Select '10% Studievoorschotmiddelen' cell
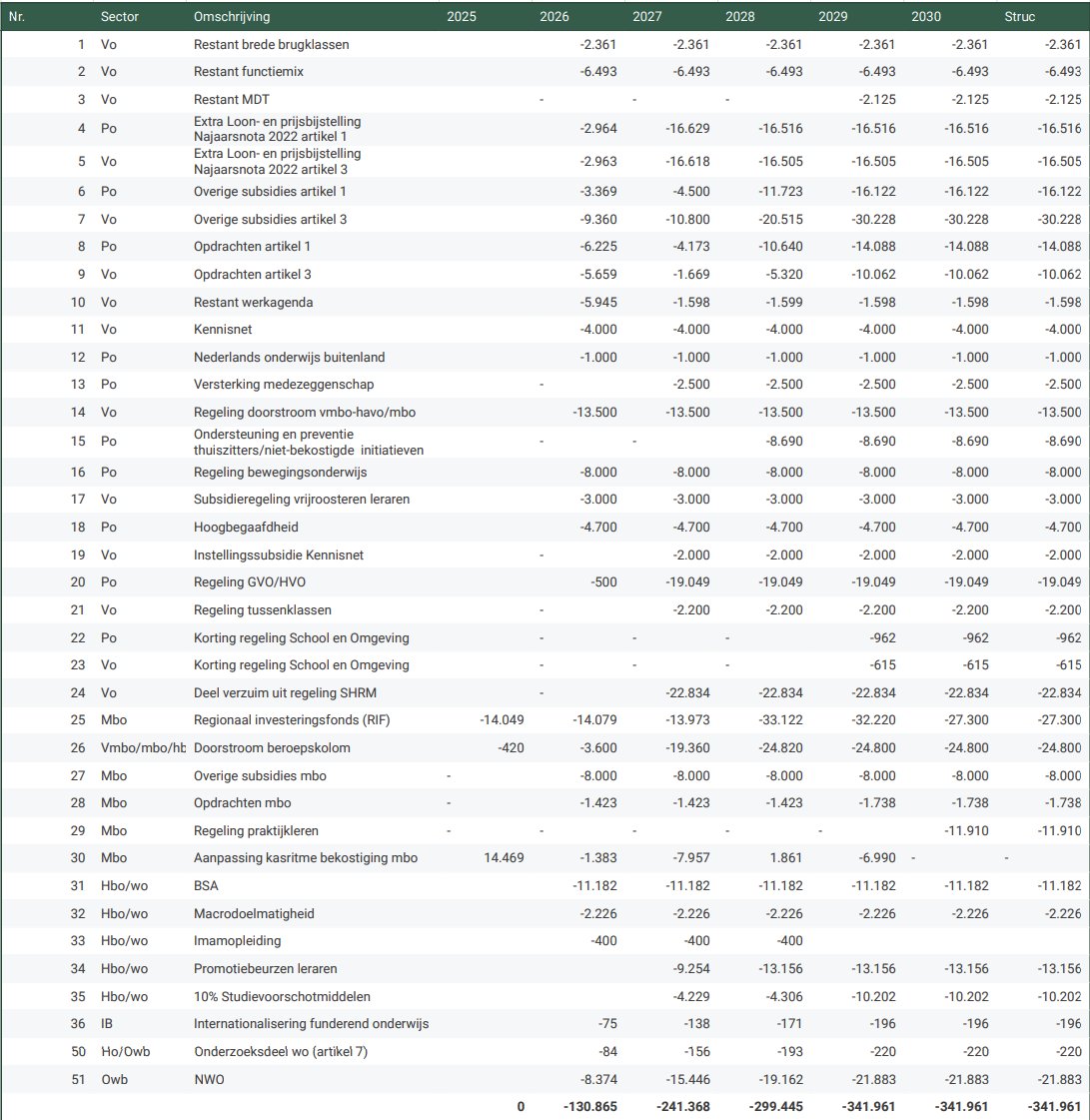 click(282, 996)
